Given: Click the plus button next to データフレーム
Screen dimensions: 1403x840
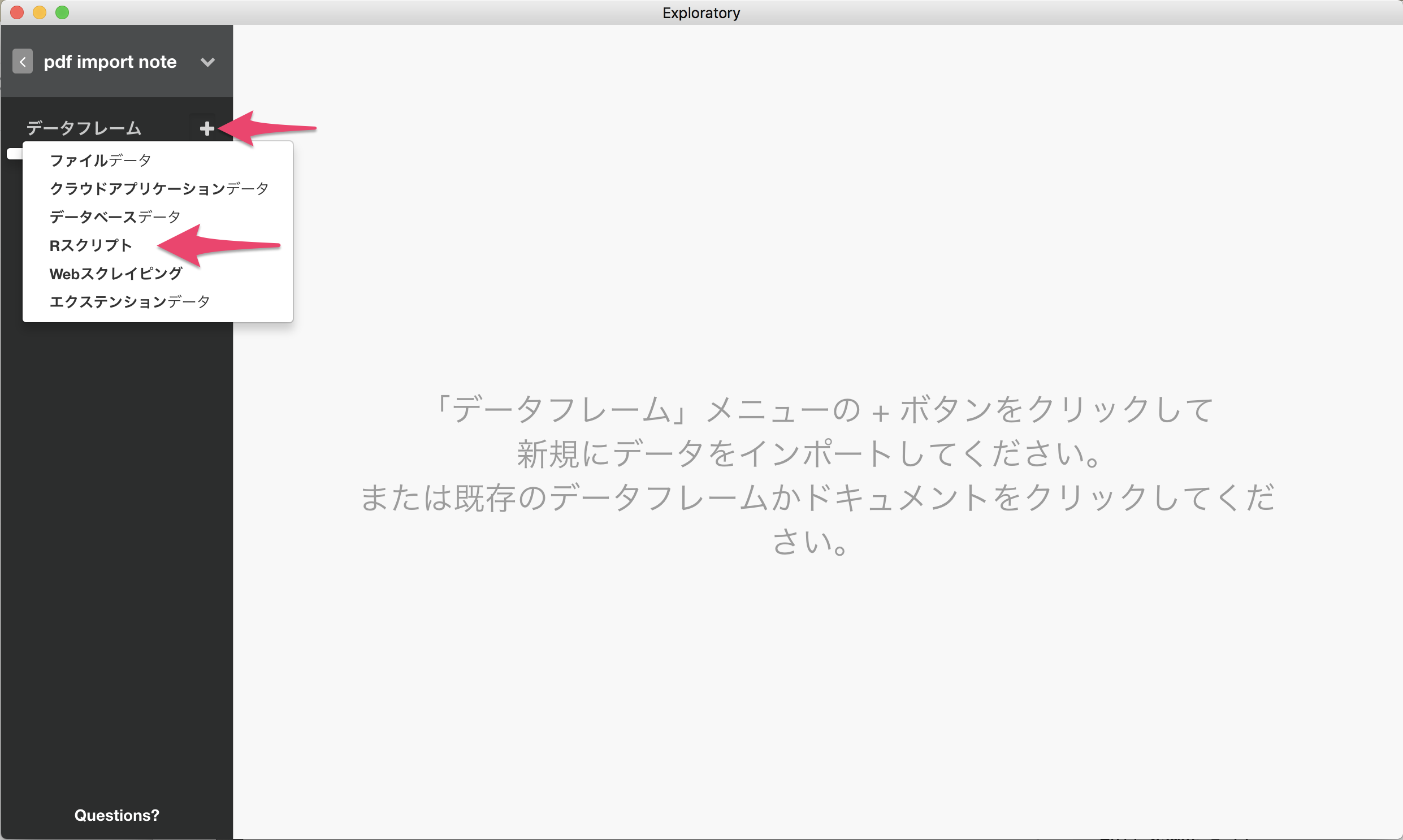Looking at the screenshot, I should [x=206, y=128].
